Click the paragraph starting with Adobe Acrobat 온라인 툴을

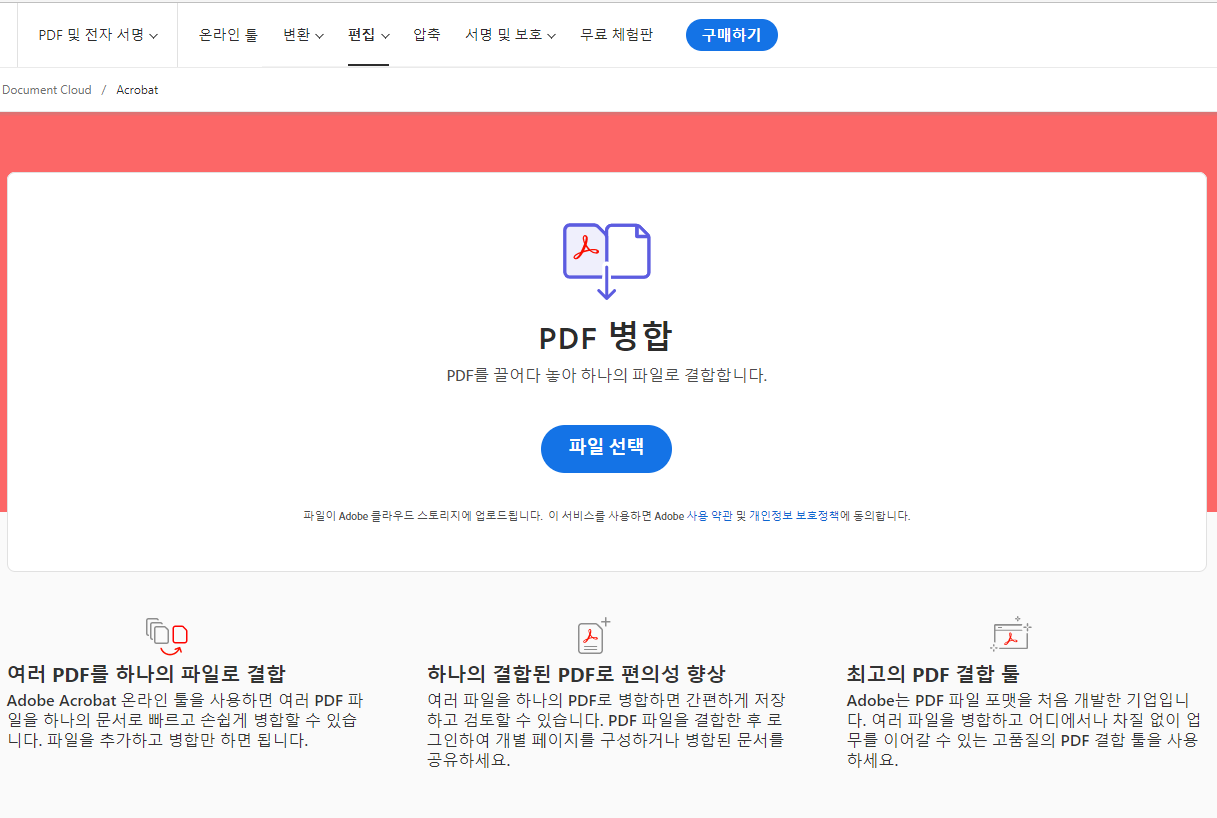click(186, 720)
